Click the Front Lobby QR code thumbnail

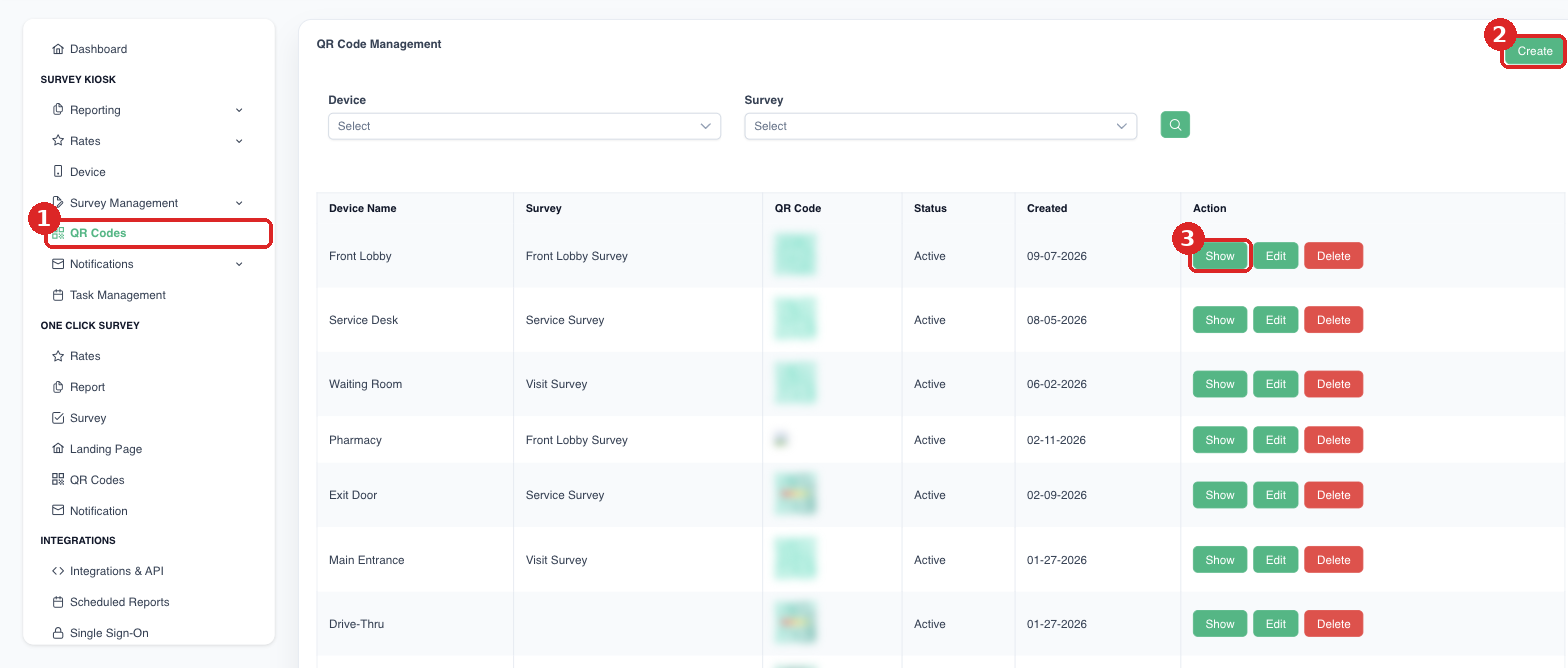tap(796, 255)
